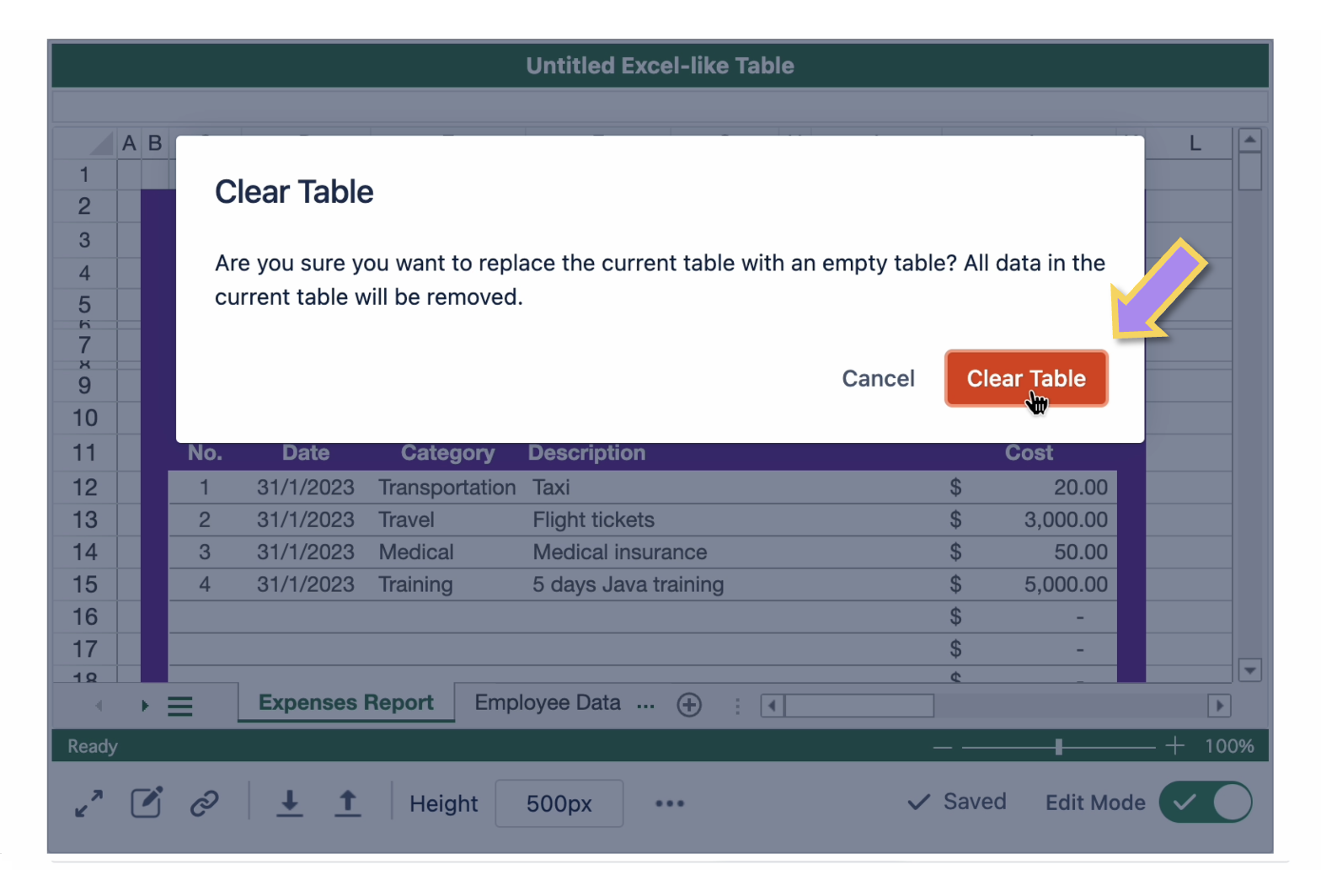Click the zoom in plus icon

click(x=1174, y=746)
